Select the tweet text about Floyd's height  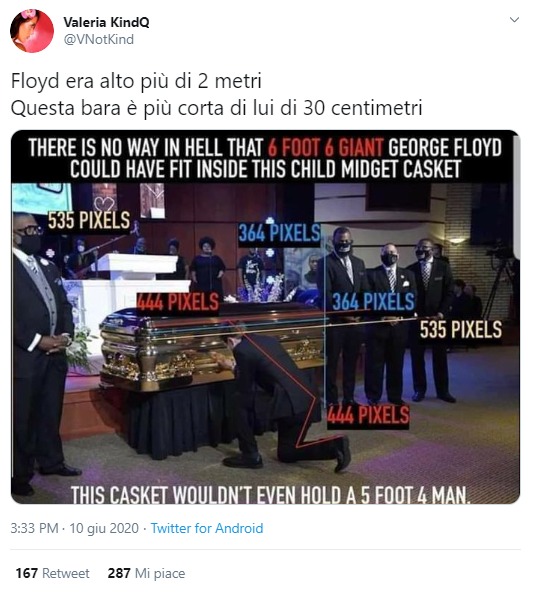(216, 94)
